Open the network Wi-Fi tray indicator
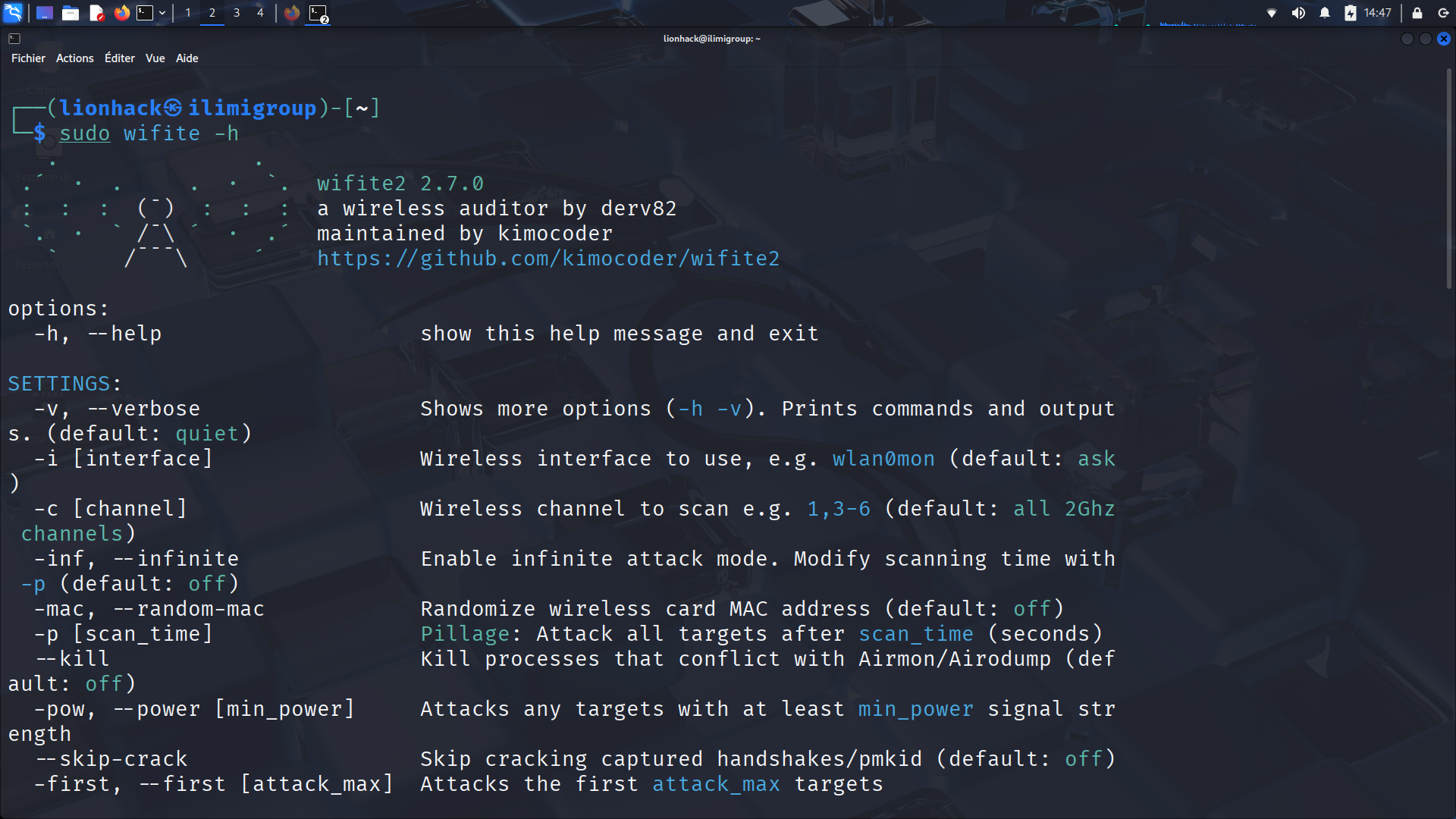The height and width of the screenshot is (819, 1456). (1272, 13)
